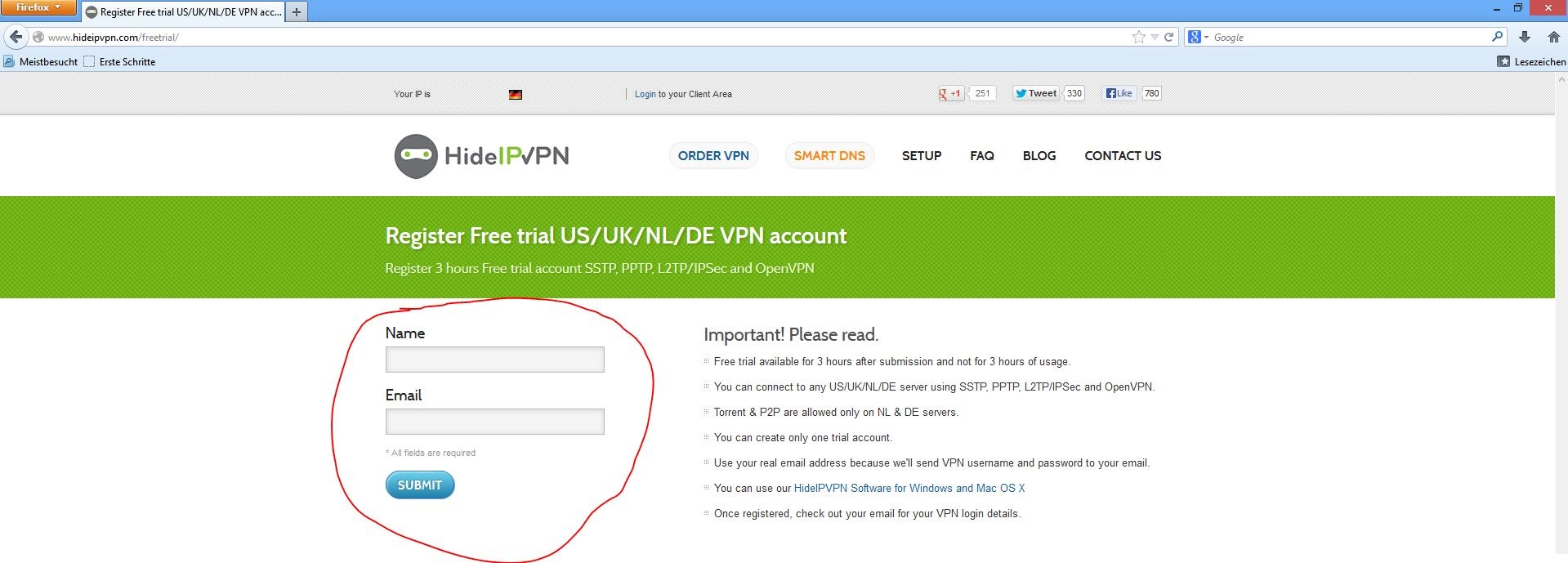Bookmark this page with the star icon

click(x=1139, y=37)
